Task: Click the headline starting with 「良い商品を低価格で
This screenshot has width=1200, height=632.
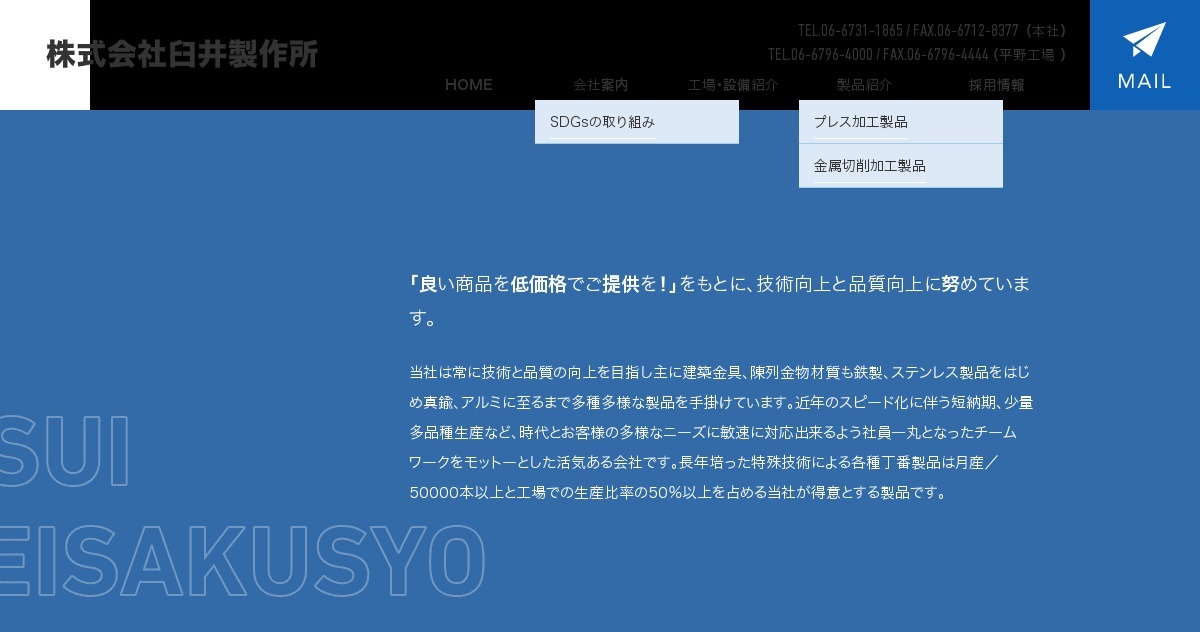Action: [x=720, y=301]
